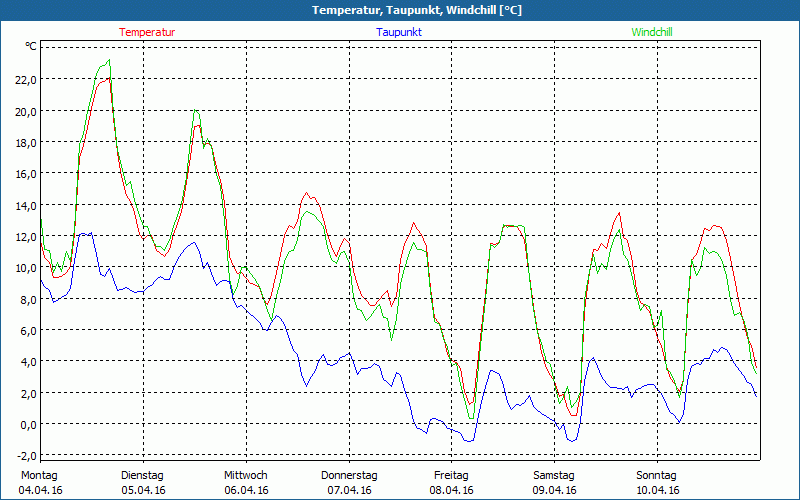Click the 14,0 axis value

[x=26, y=206]
